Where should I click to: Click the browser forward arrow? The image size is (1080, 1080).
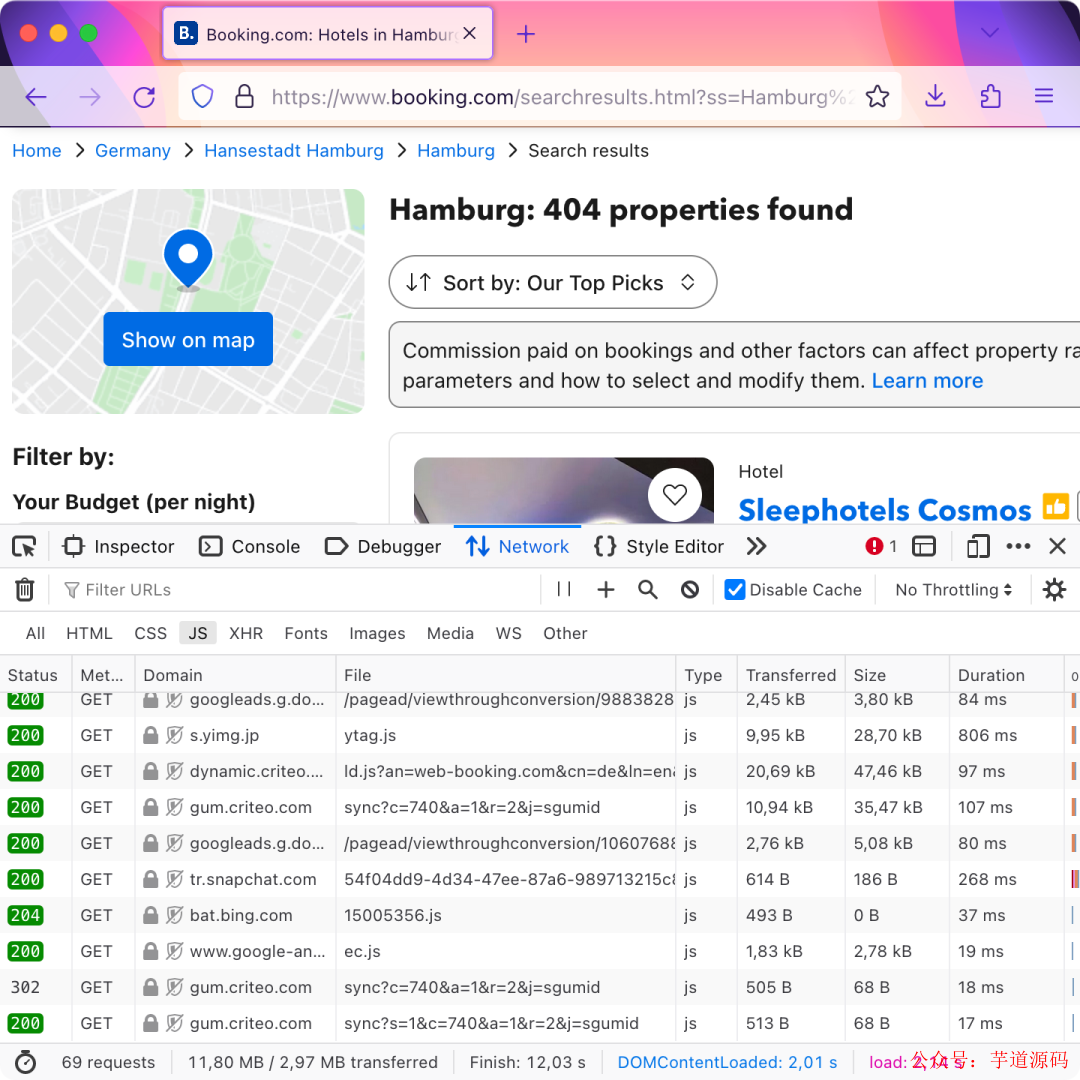point(90,97)
